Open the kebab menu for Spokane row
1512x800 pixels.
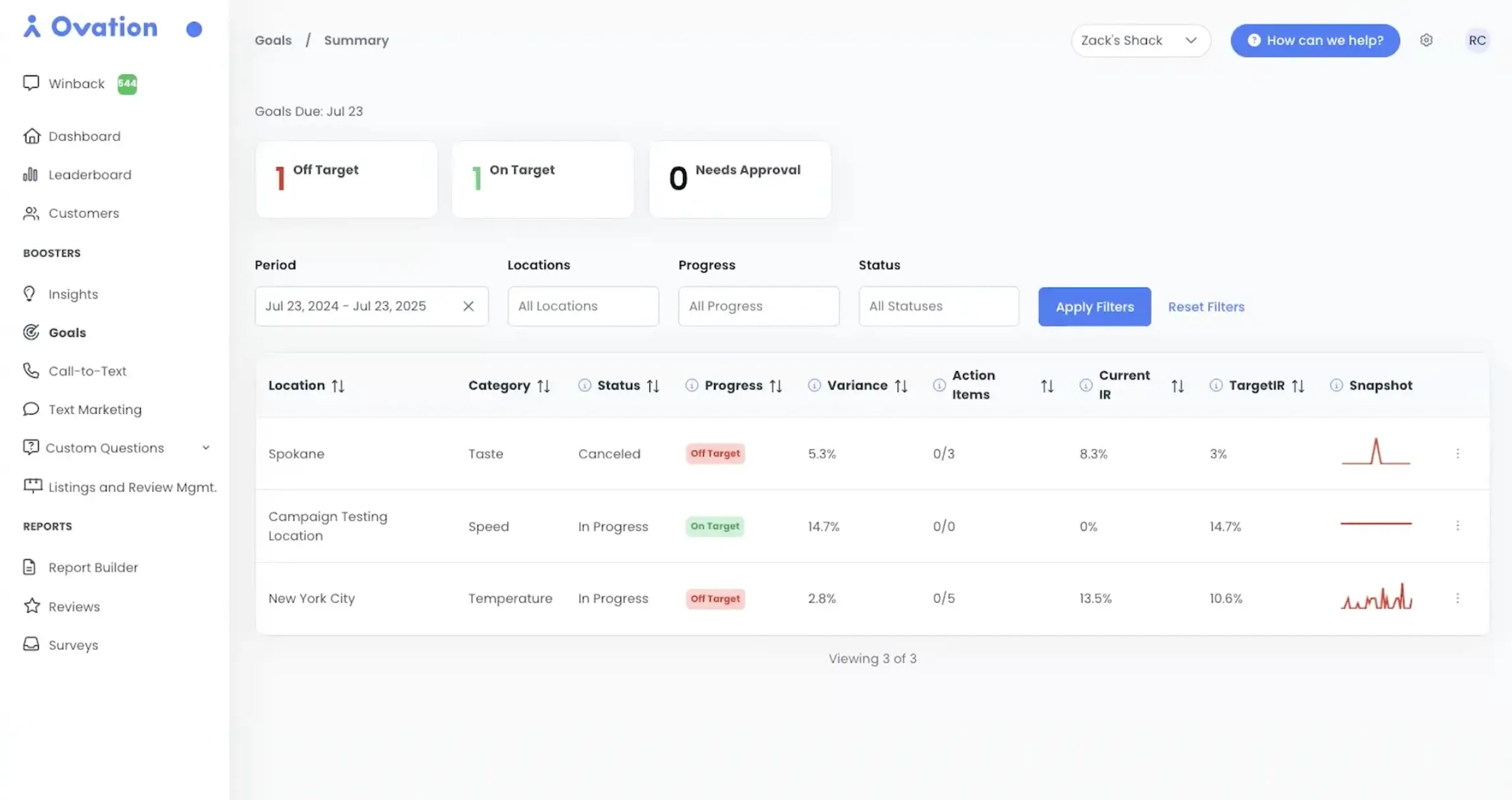tap(1457, 453)
